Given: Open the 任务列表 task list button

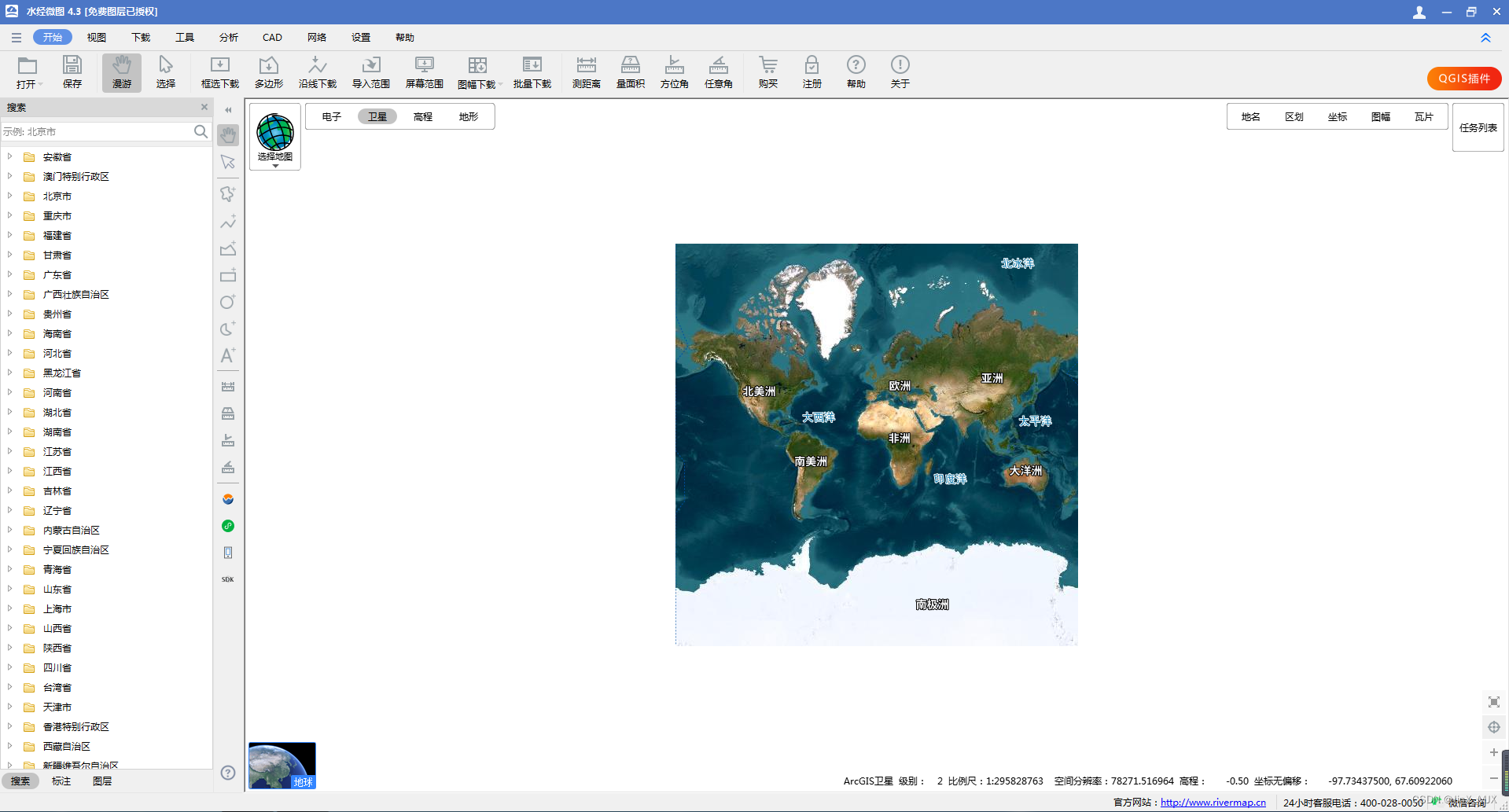Looking at the screenshot, I should click(1478, 127).
